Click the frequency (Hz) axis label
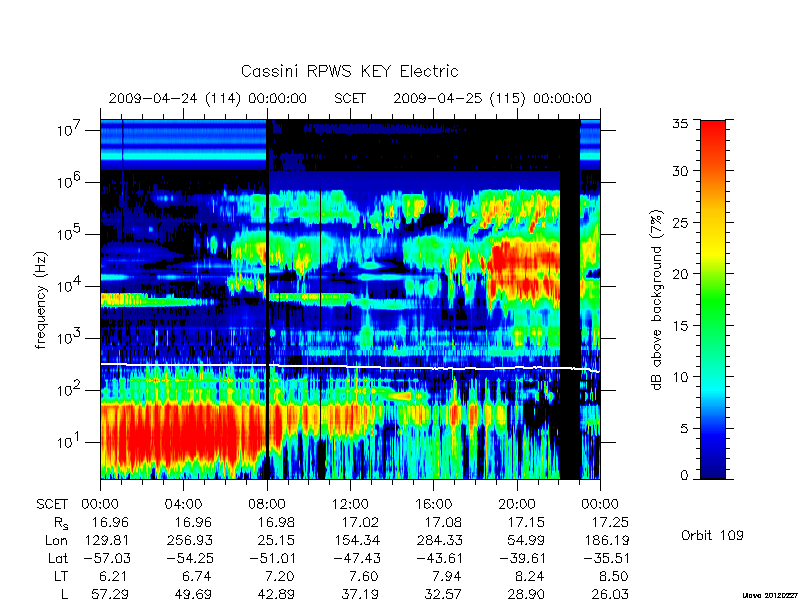This screenshot has height=600, width=800. click(41, 300)
